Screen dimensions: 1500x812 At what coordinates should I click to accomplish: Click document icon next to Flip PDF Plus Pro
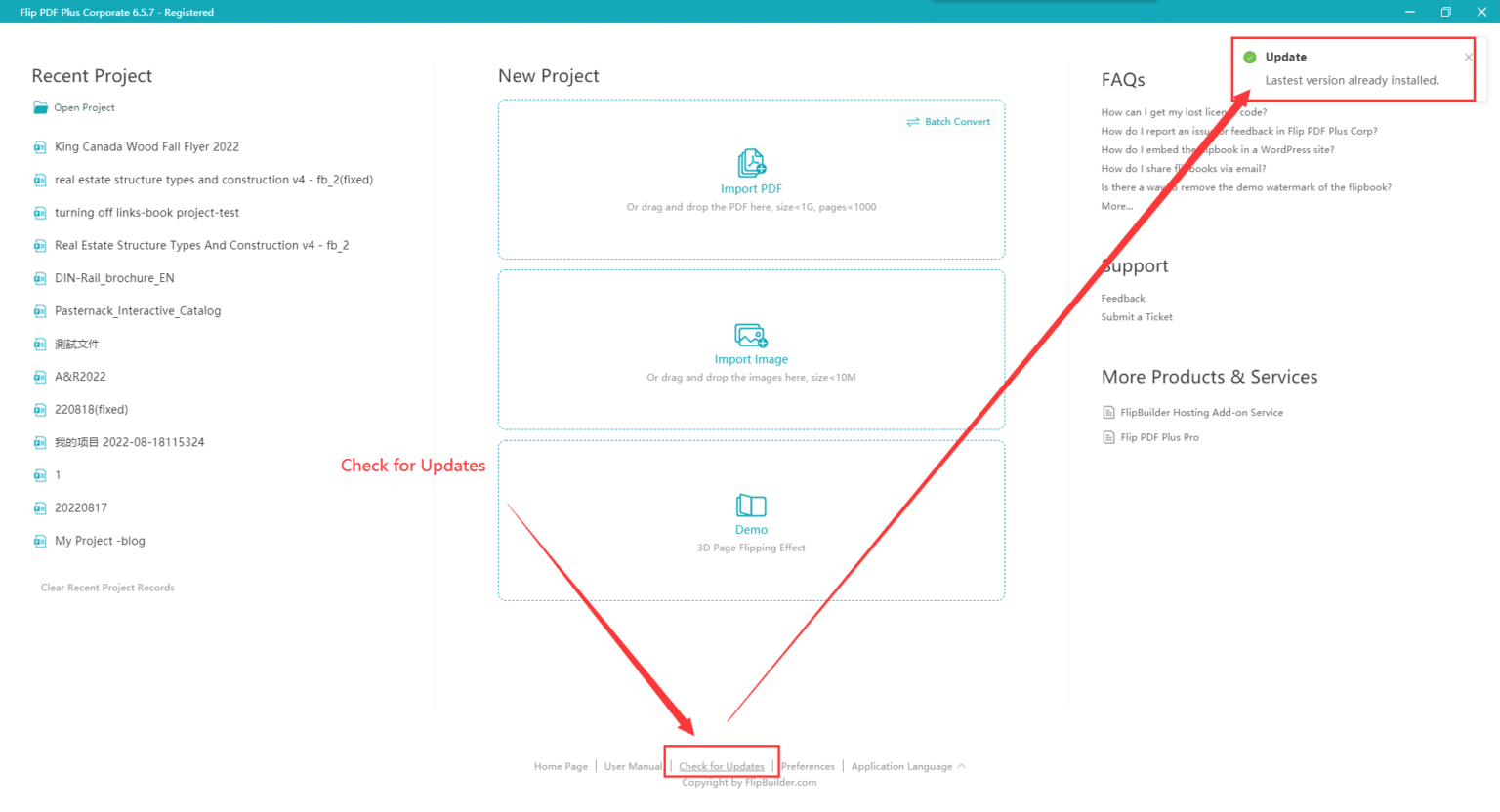pyautogui.click(x=1108, y=437)
